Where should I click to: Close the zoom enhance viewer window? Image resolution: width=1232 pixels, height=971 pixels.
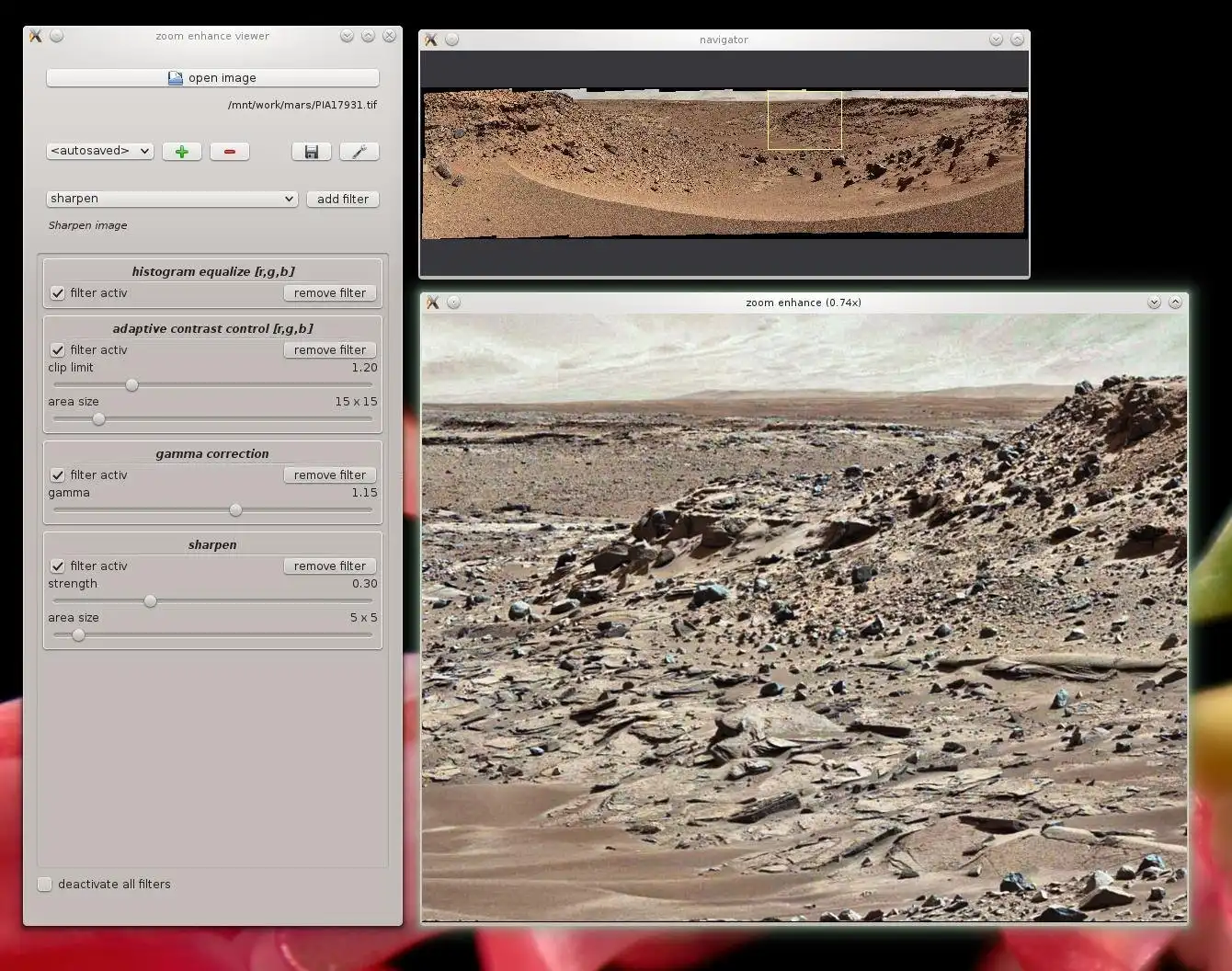point(389,36)
